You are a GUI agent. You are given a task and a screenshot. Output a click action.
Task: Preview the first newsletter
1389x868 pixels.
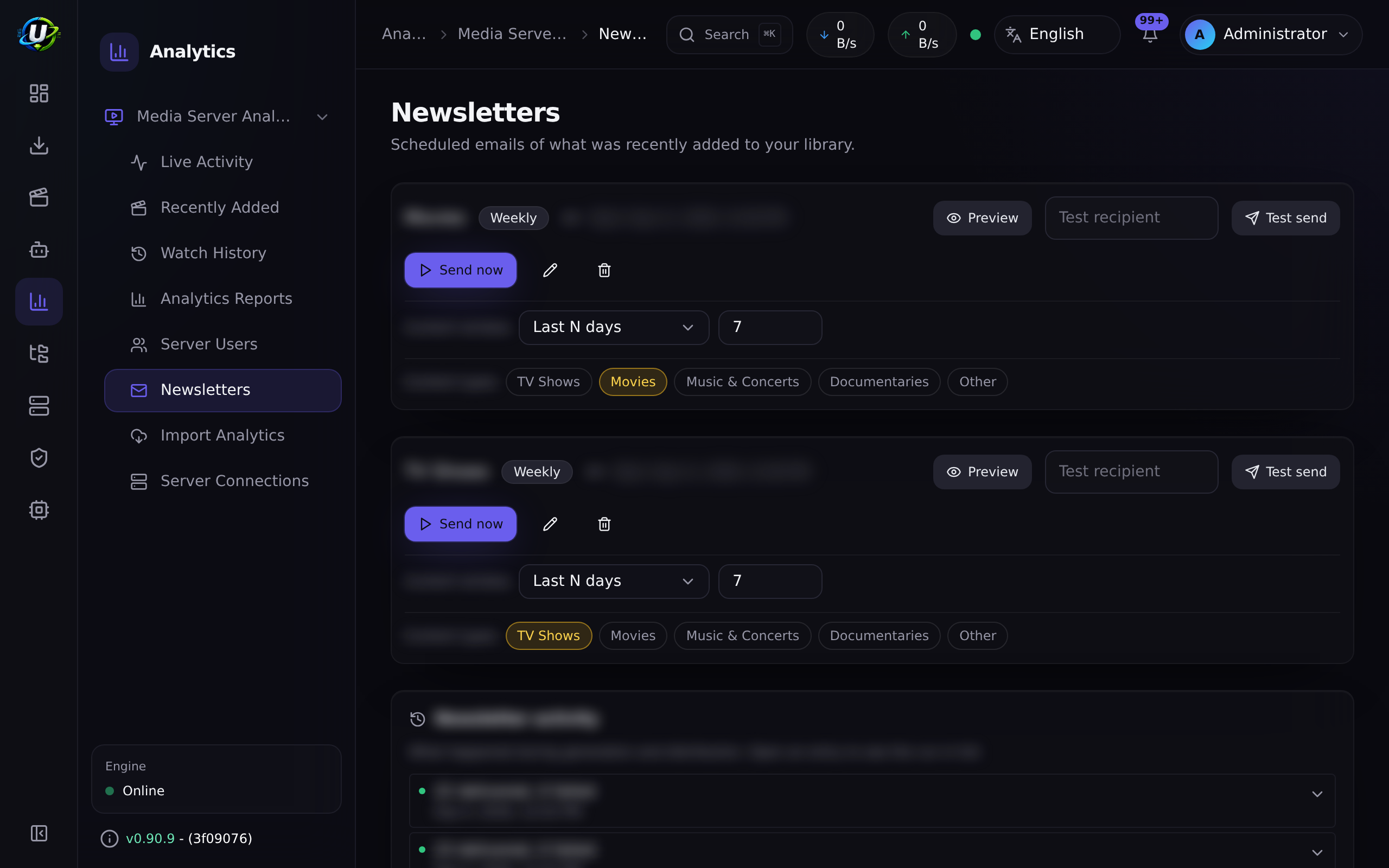pos(982,218)
